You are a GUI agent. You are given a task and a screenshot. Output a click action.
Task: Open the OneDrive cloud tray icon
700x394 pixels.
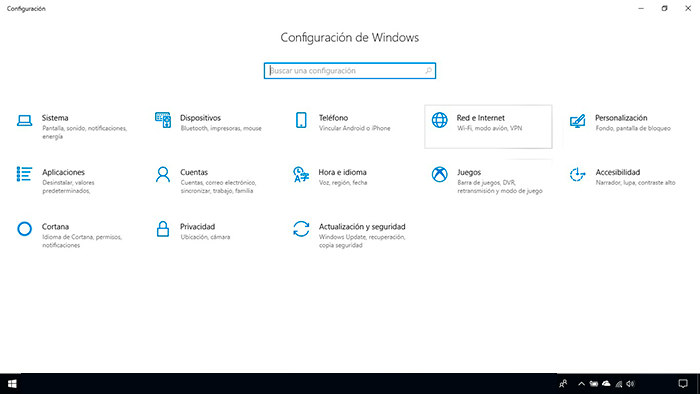pos(606,384)
